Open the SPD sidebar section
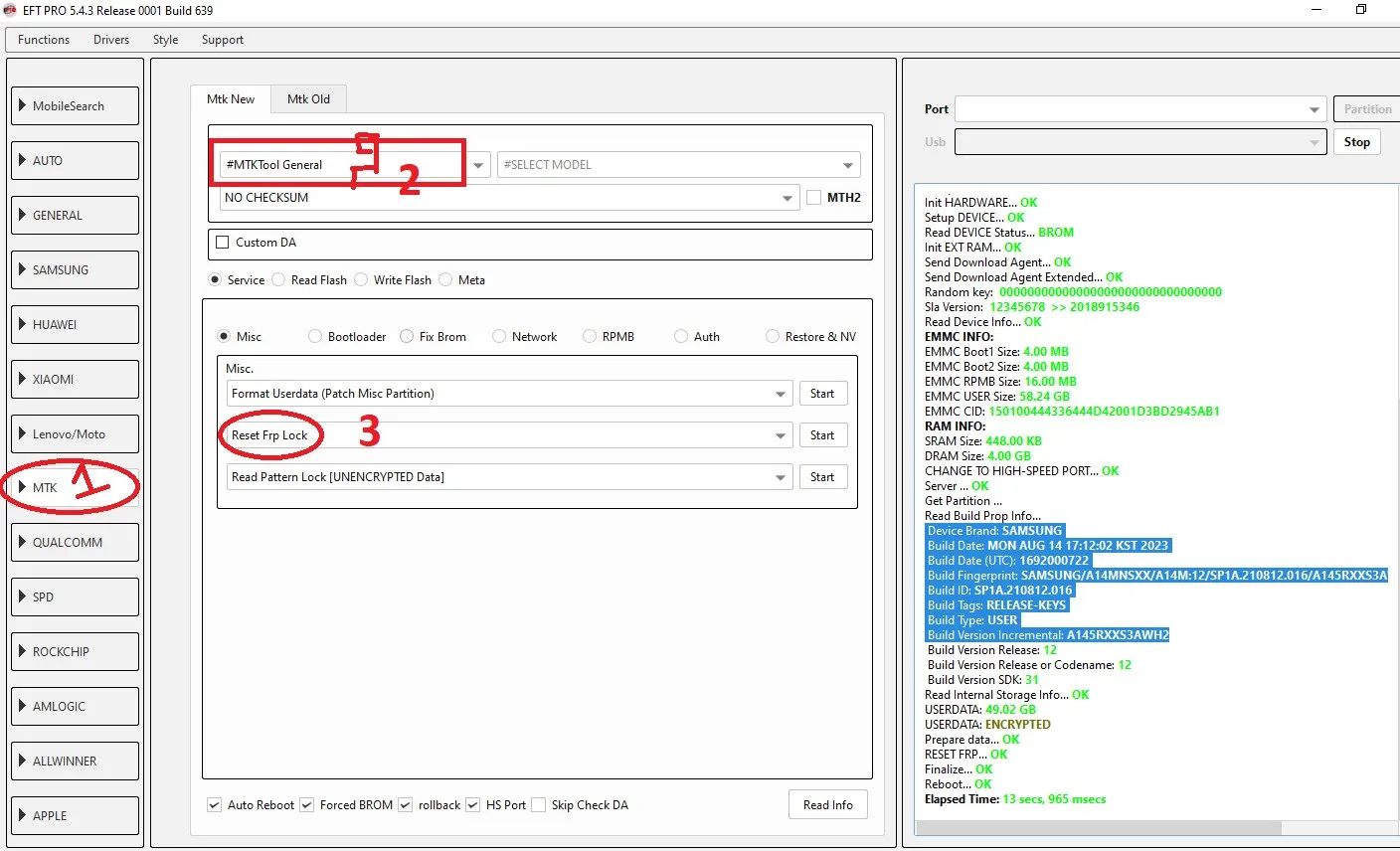 pos(75,597)
